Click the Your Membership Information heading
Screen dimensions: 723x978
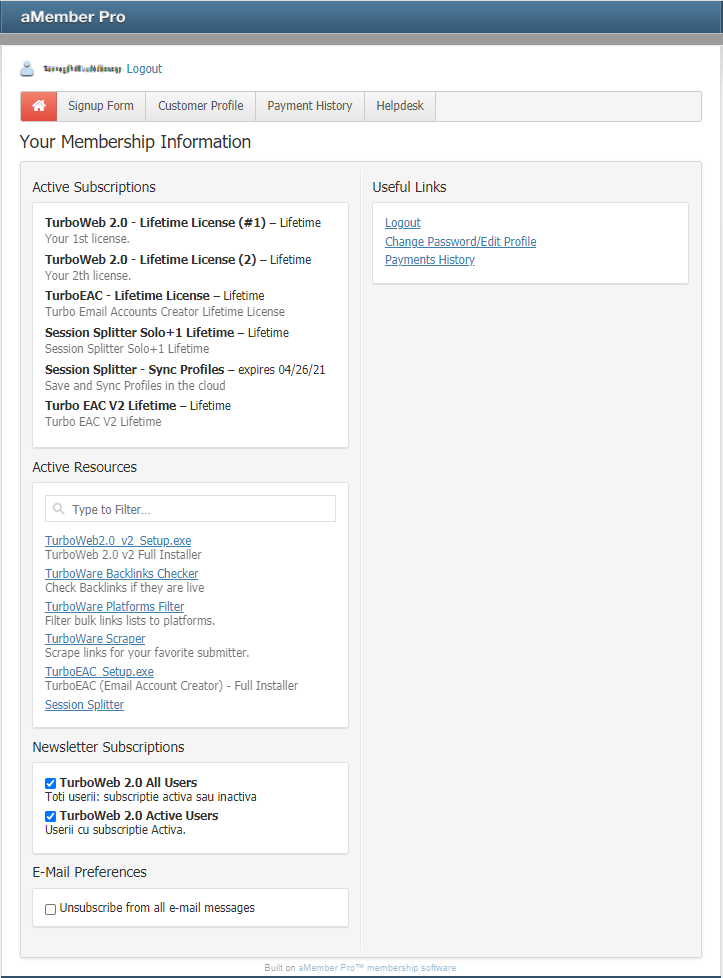[x=135, y=142]
